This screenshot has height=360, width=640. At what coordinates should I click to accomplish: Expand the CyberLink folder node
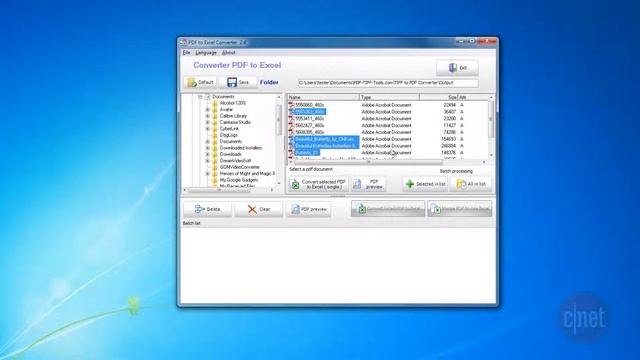207,129
